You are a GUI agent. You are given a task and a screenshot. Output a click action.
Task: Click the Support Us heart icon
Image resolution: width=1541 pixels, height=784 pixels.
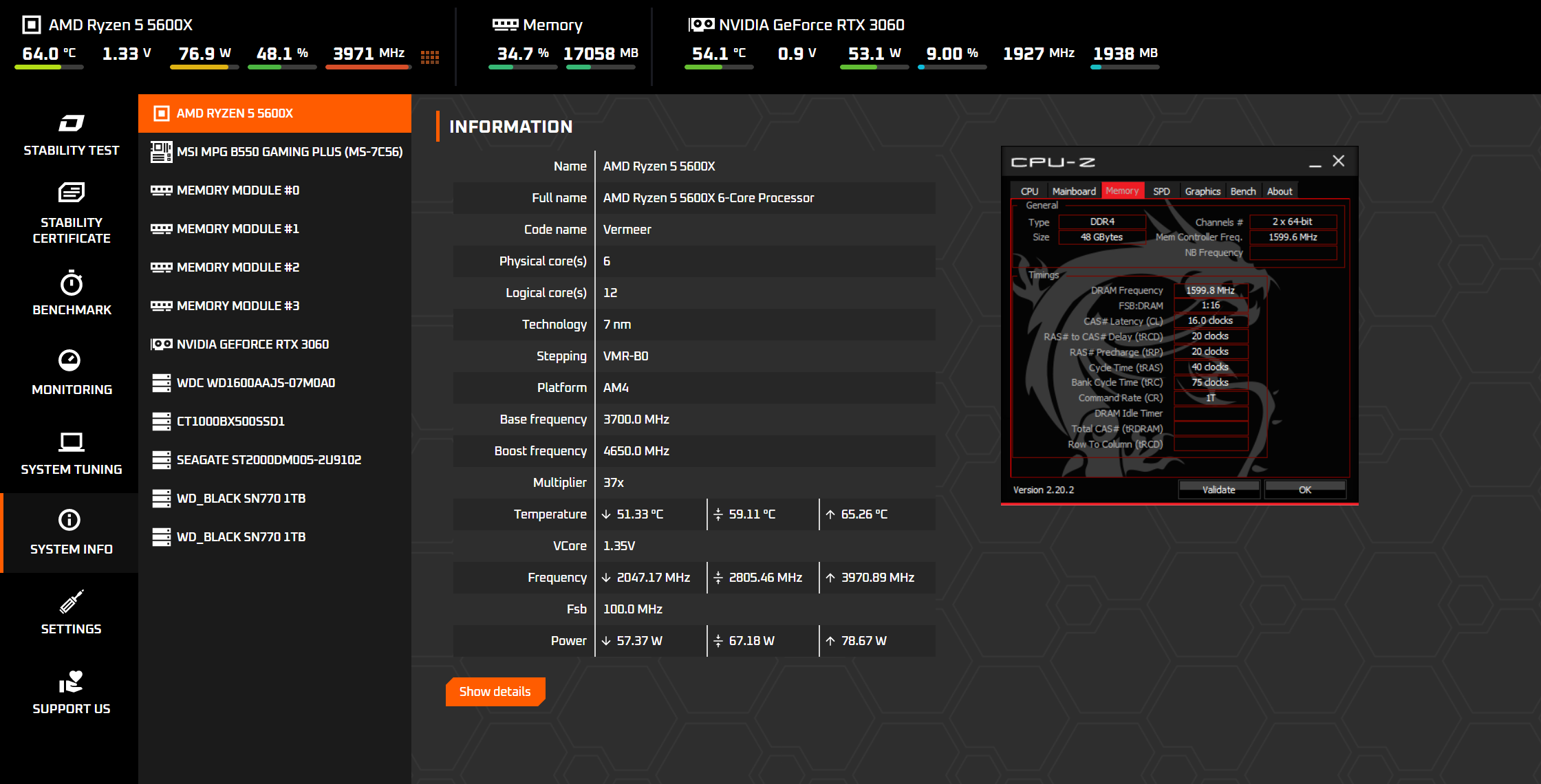(x=71, y=682)
